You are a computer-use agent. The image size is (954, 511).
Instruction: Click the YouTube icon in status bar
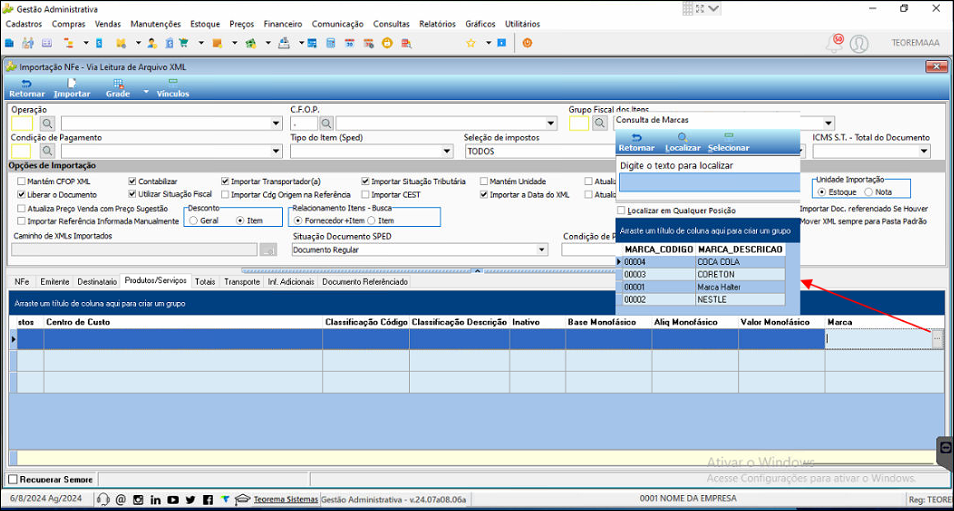pos(173,499)
